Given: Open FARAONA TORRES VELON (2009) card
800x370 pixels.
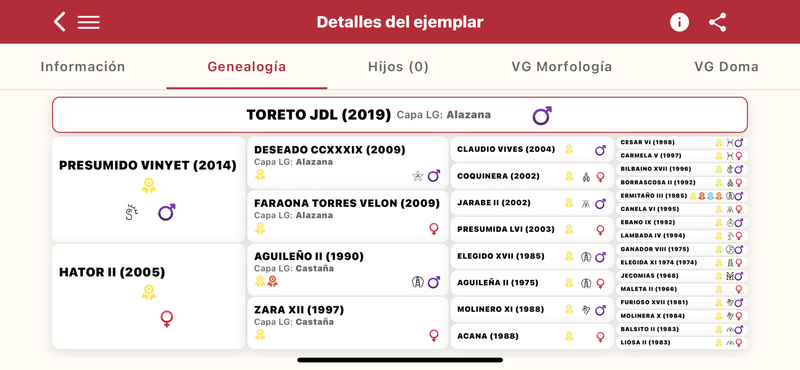Looking at the screenshot, I should (347, 216).
